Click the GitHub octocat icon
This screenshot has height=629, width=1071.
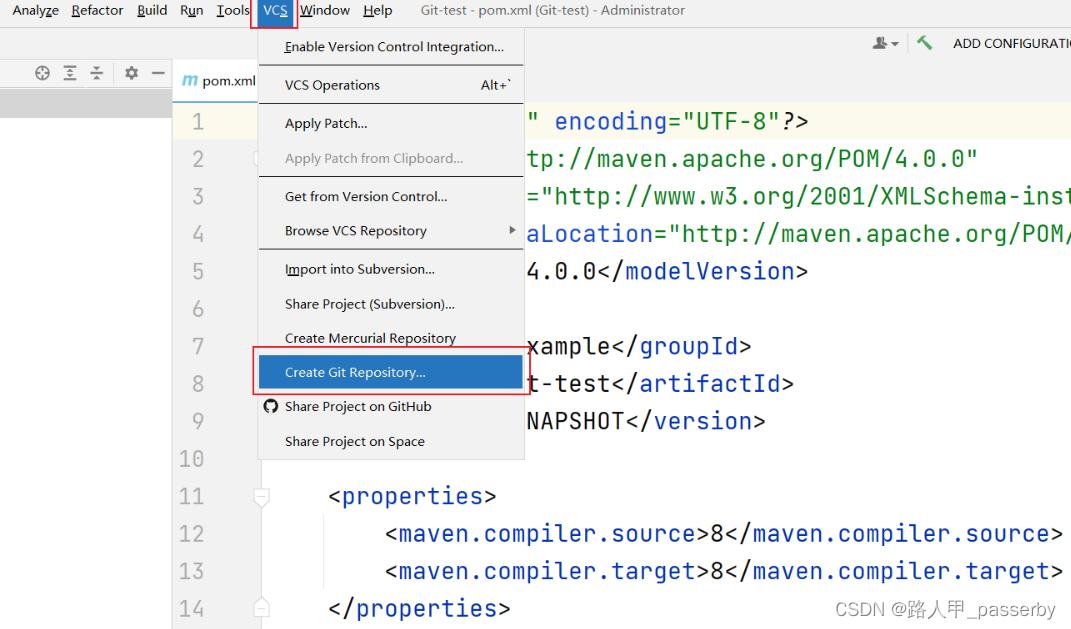point(270,406)
